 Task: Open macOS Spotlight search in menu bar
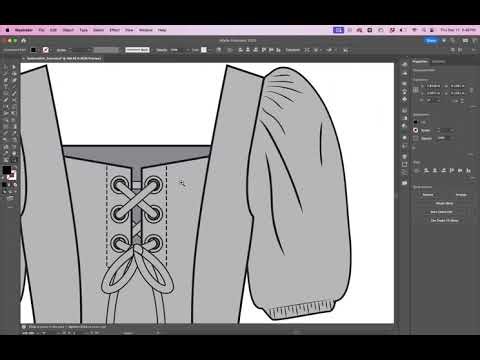tap(424, 30)
